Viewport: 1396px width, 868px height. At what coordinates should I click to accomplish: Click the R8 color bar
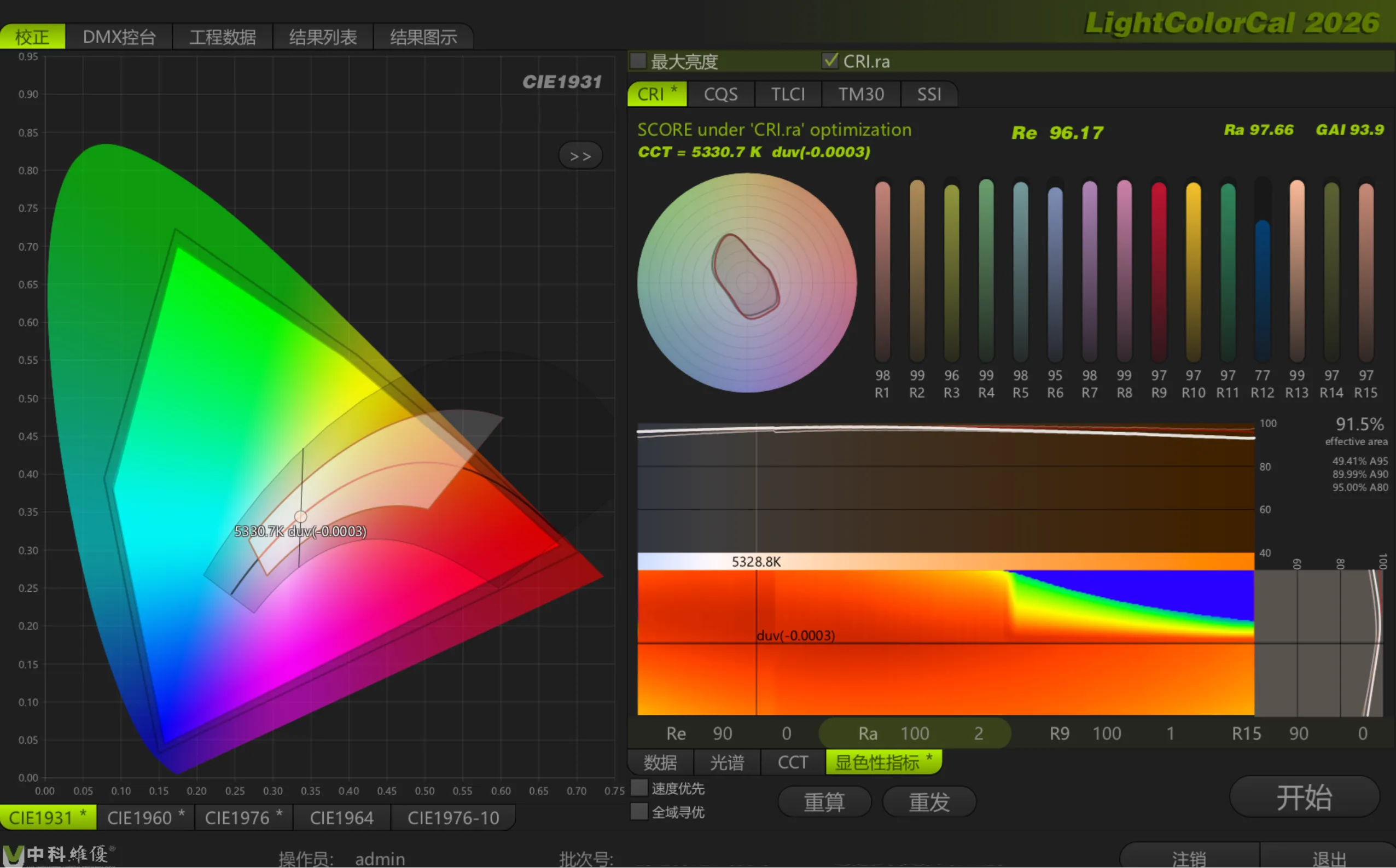point(1124,271)
